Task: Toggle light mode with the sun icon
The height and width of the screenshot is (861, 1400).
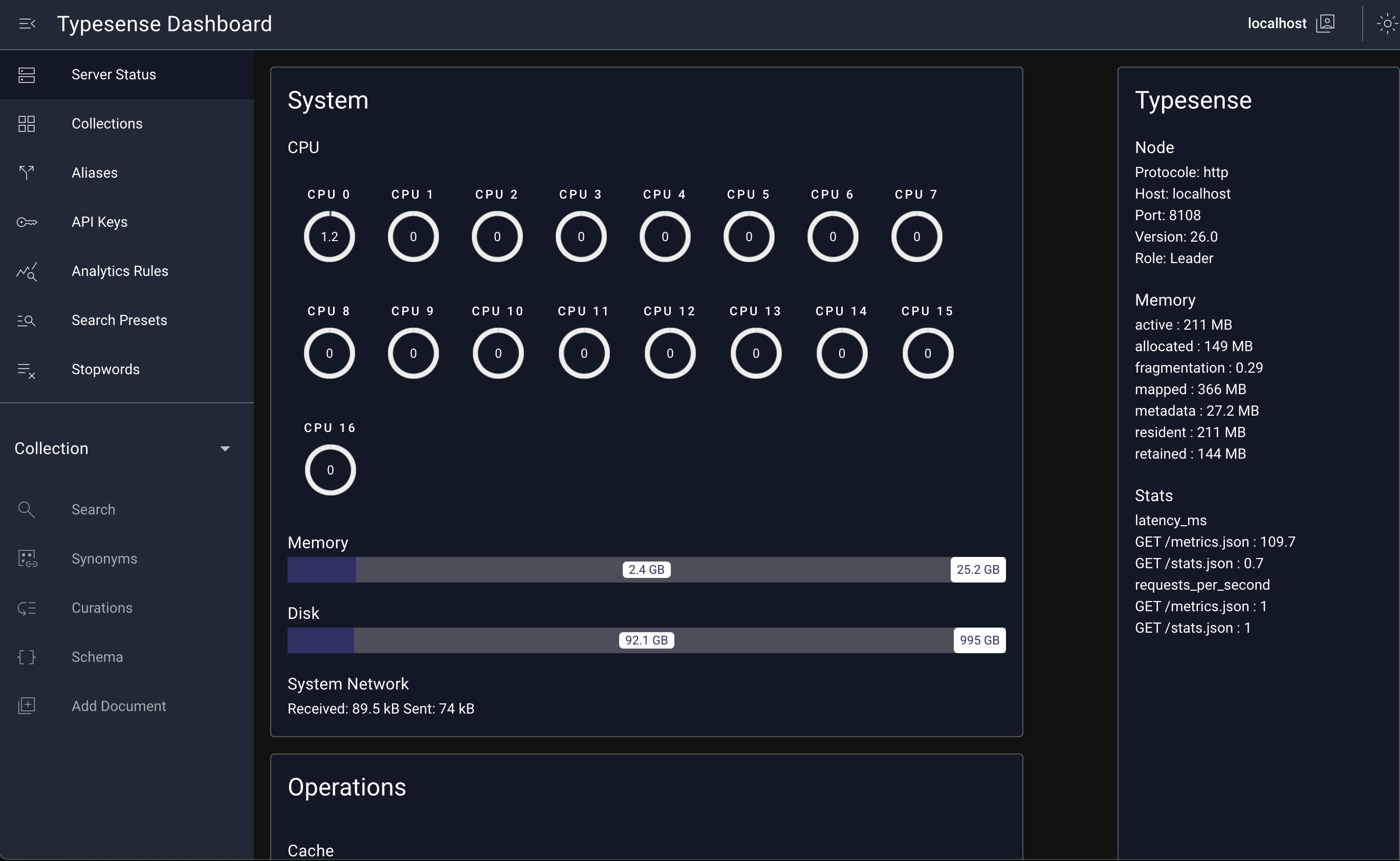Action: [x=1387, y=24]
